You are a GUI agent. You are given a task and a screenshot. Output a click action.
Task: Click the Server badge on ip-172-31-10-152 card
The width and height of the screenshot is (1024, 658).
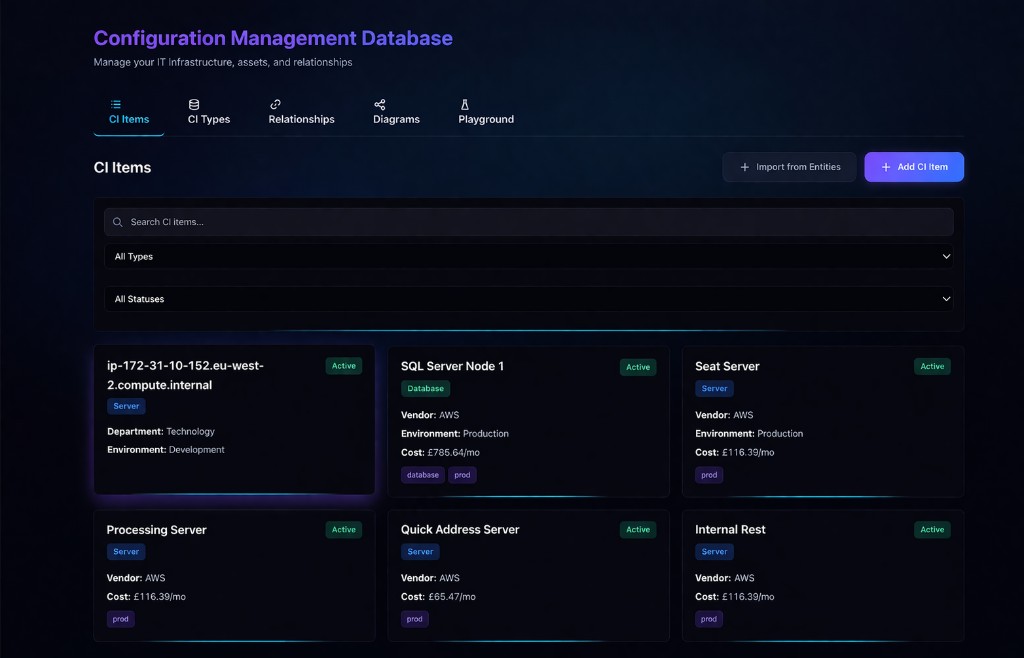[126, 406]
